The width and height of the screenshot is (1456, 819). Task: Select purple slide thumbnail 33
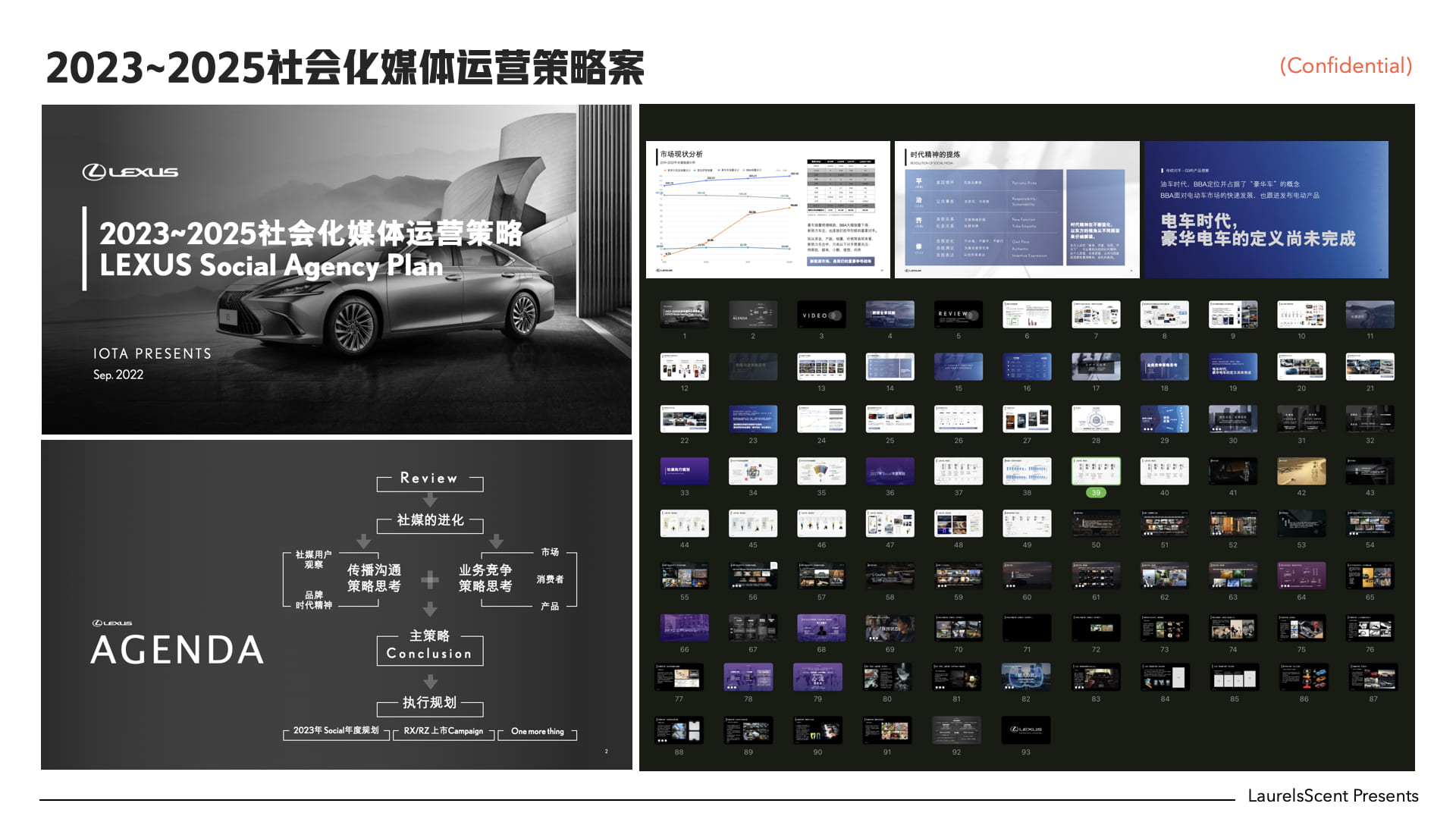point(685,471)
